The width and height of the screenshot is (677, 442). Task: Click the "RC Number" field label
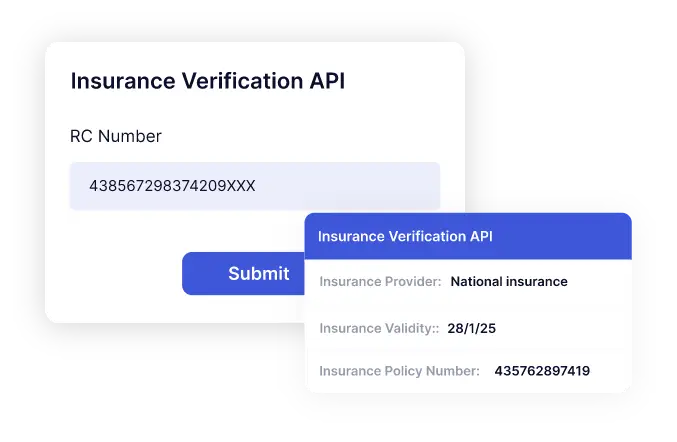(x=115, y=136)
